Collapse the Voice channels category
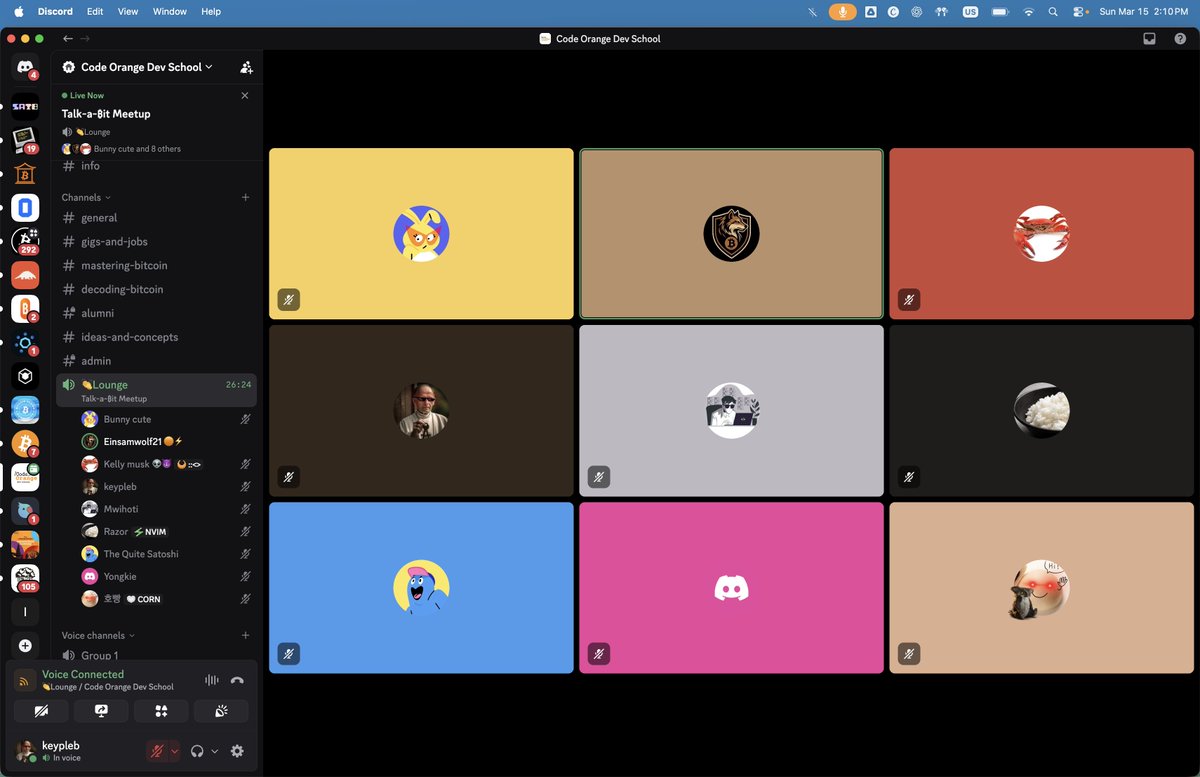Image resolution: width=1200 pixels, height=777 pixels. point(97,636)
